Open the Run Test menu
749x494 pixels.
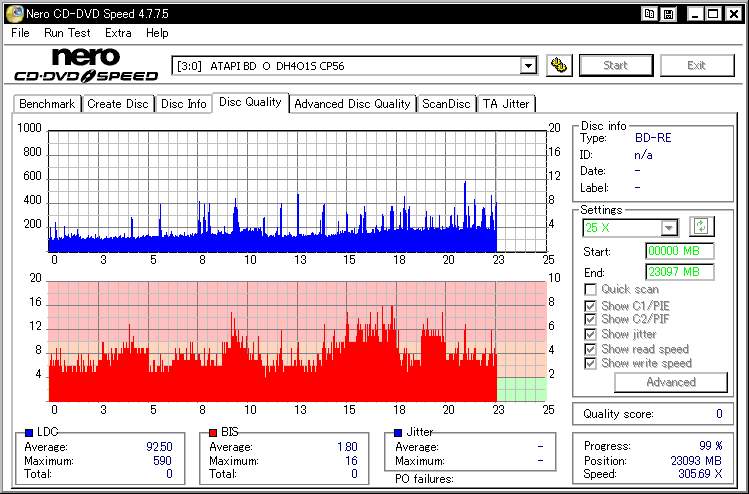[67, 33]
